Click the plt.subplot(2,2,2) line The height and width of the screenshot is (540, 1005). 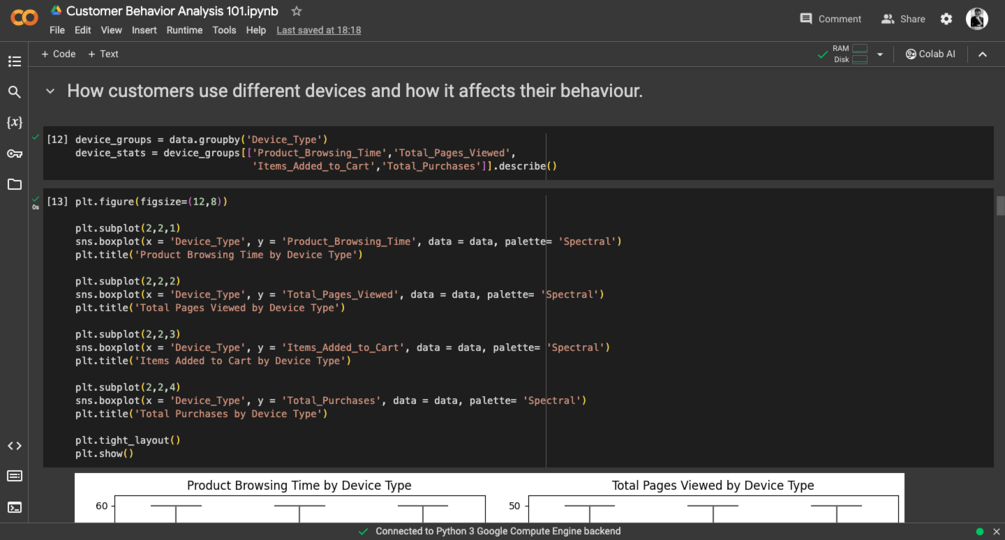[x=128, y=281]
